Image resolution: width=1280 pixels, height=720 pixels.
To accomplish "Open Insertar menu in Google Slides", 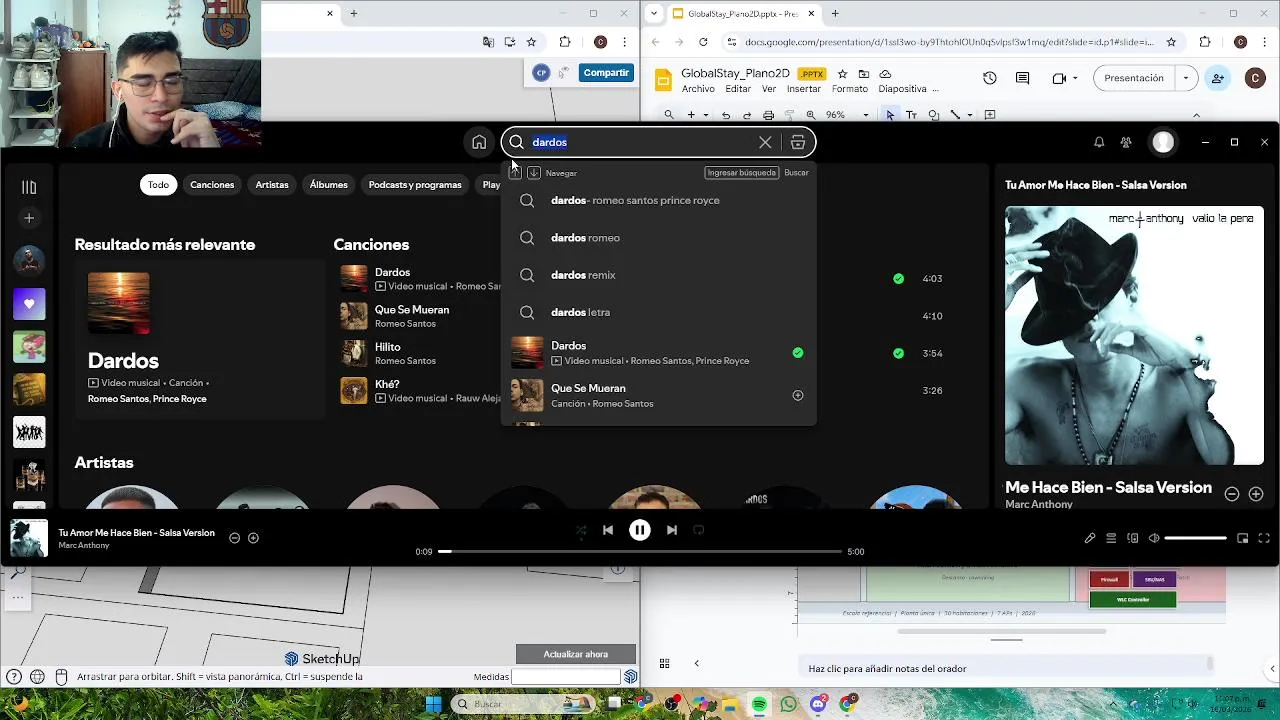I will [x=804, y=89].
